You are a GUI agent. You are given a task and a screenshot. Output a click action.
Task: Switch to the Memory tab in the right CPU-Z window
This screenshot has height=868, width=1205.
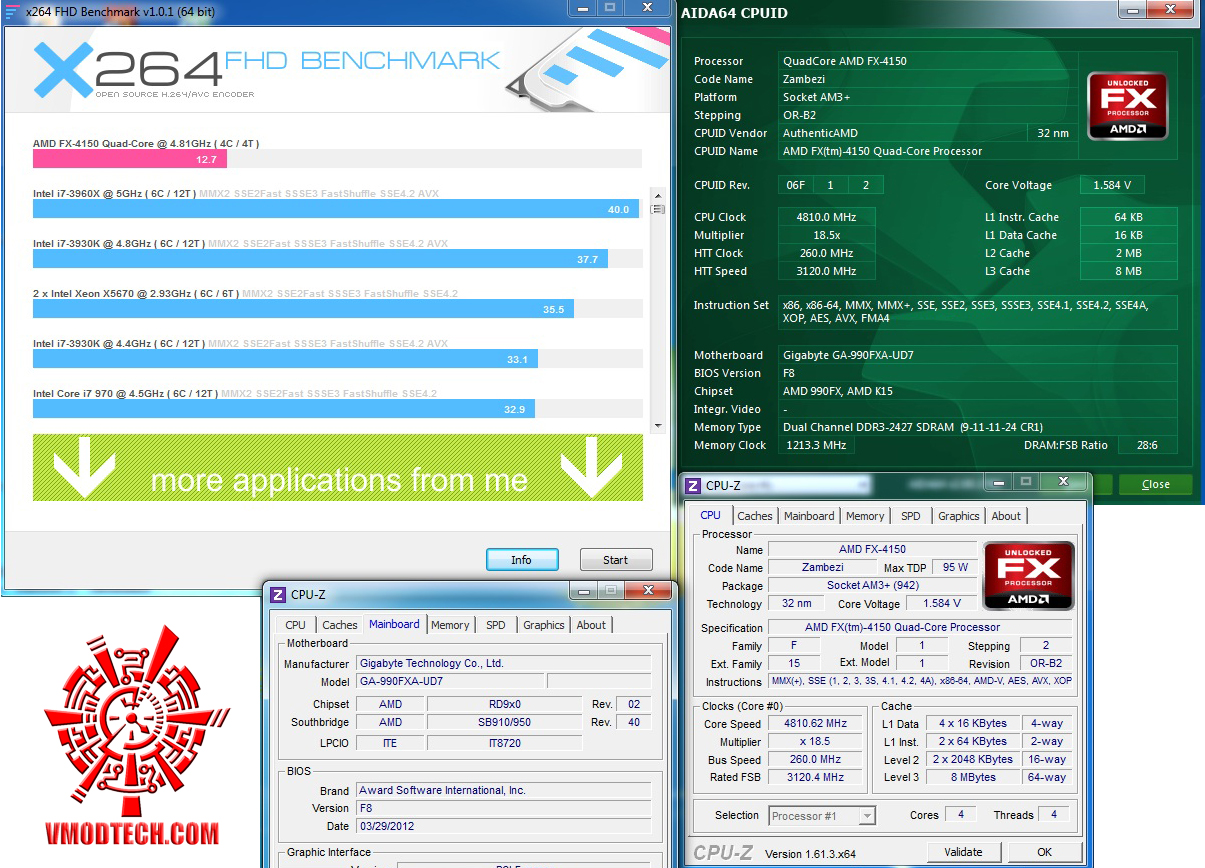[865, 516]
